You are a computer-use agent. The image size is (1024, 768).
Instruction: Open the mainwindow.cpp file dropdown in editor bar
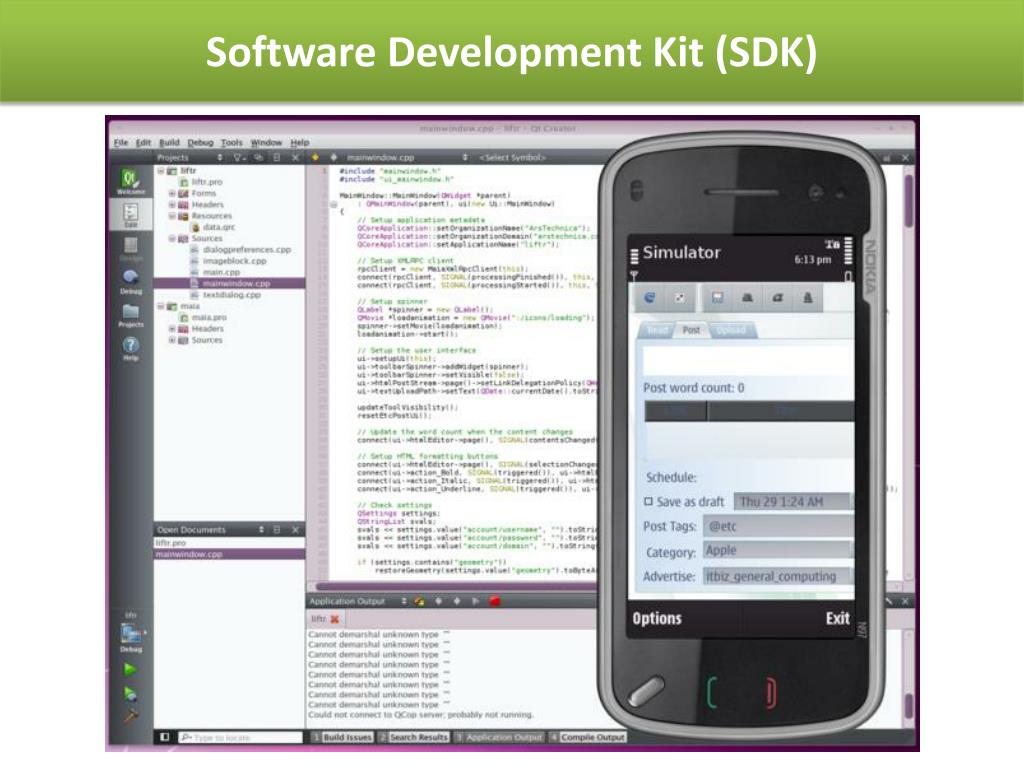coord(465,157)
